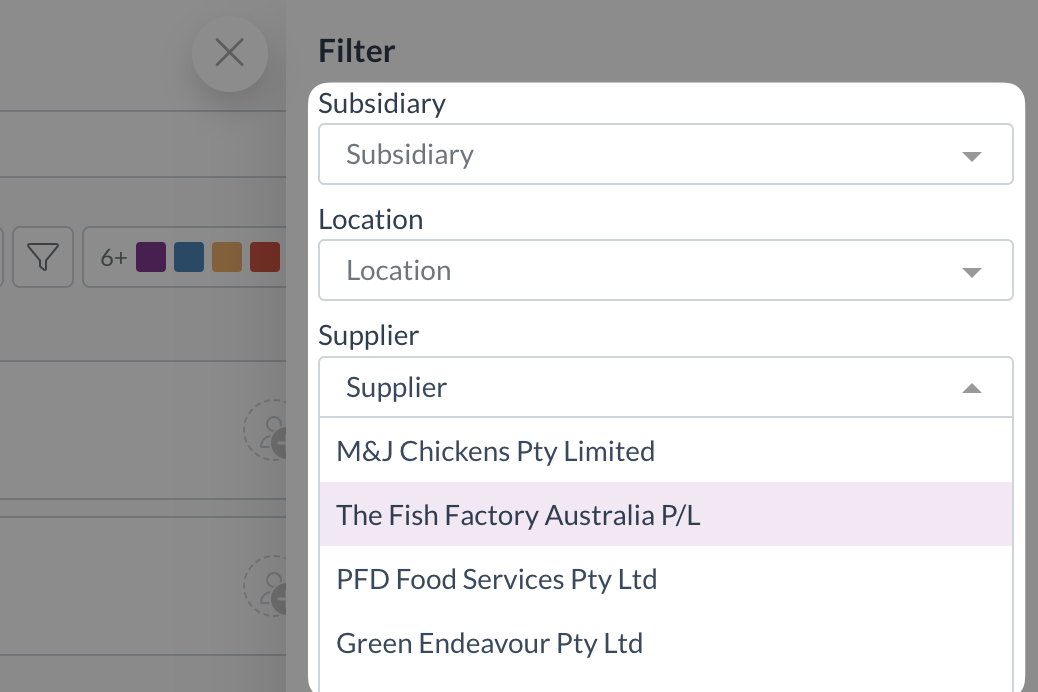Image resolution: width=1038 pixels, height=692 pixels.
Task: Close the Filter panel with X icon
Action: coord(230,53)
